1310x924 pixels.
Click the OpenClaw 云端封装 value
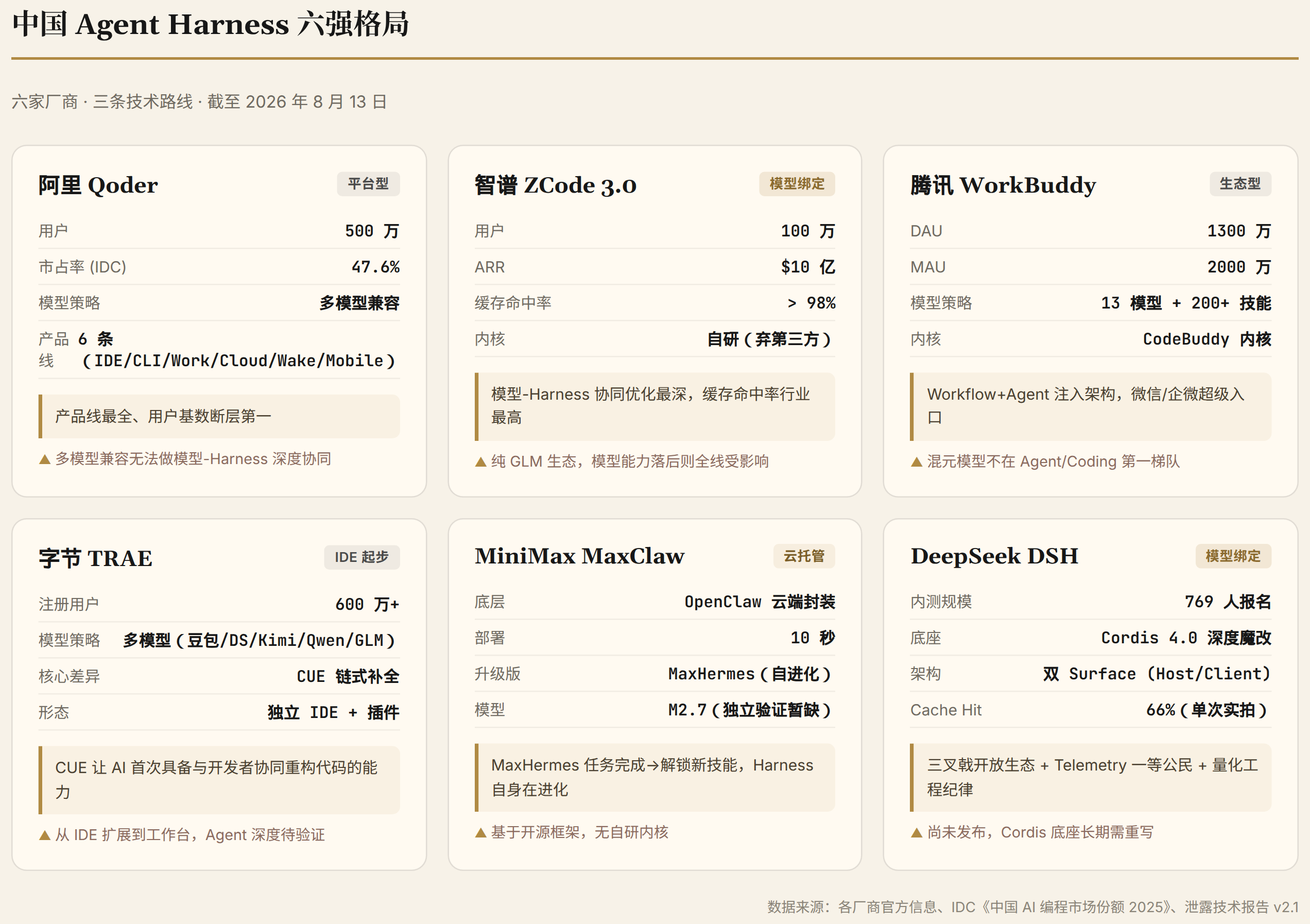pos(760,602)
